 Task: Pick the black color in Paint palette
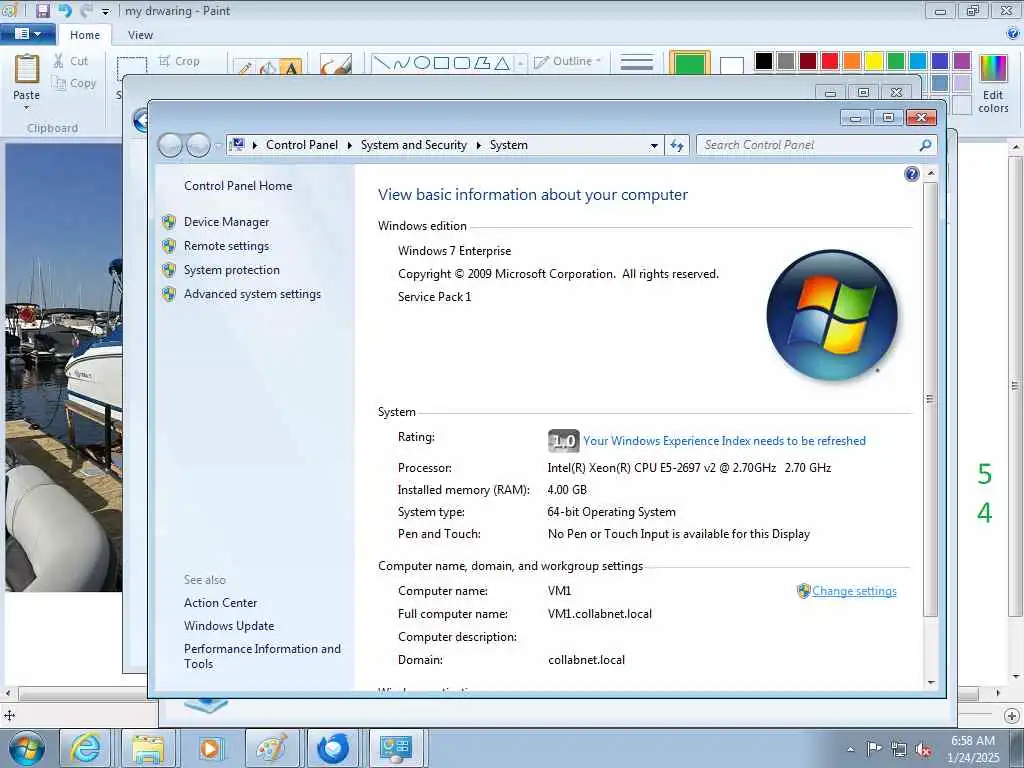[763, 61]
